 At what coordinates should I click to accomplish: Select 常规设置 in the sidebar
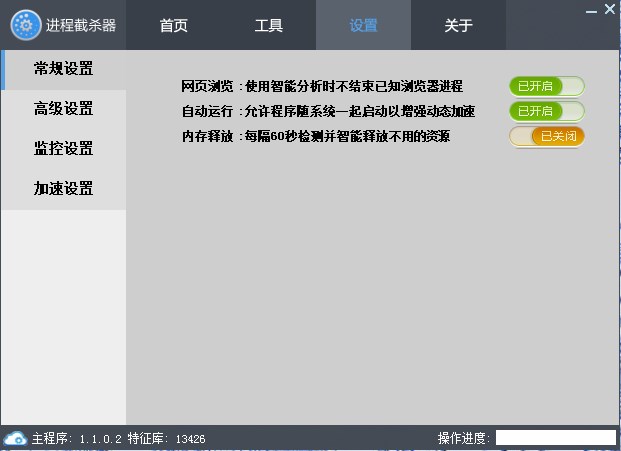[63, 69]
